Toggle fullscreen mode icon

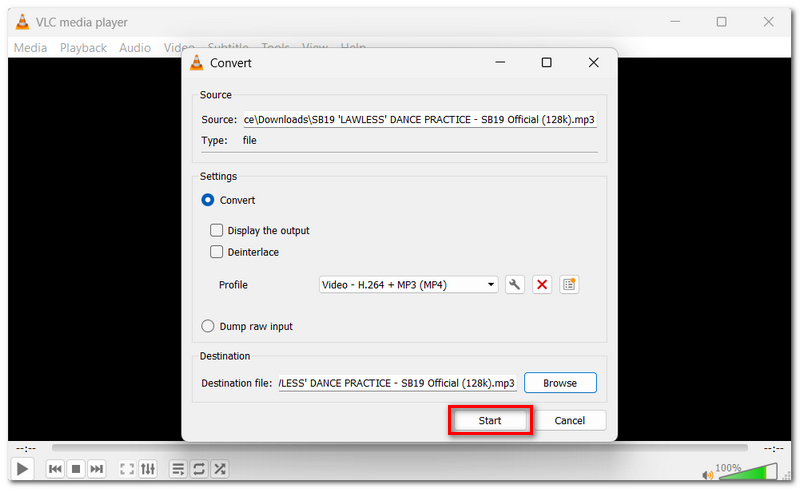click(127, 469)
